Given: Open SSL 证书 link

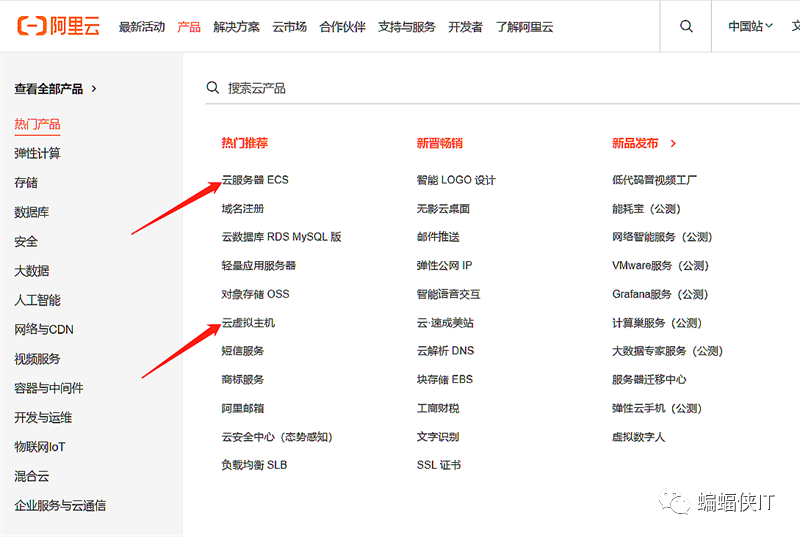Looking at the screenshot, I should 439,465.
